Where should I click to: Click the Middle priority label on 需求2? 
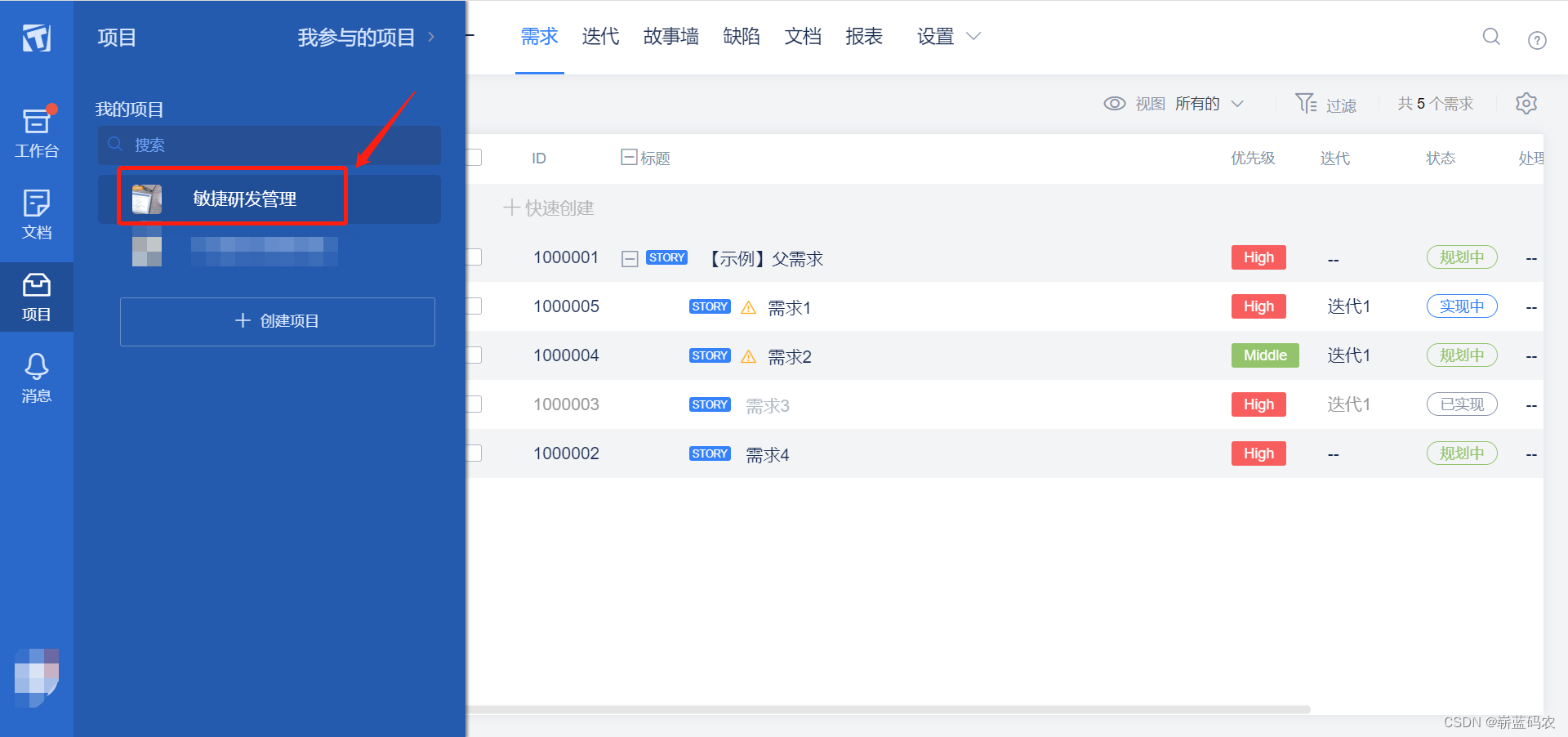(x=1265, y=355)
